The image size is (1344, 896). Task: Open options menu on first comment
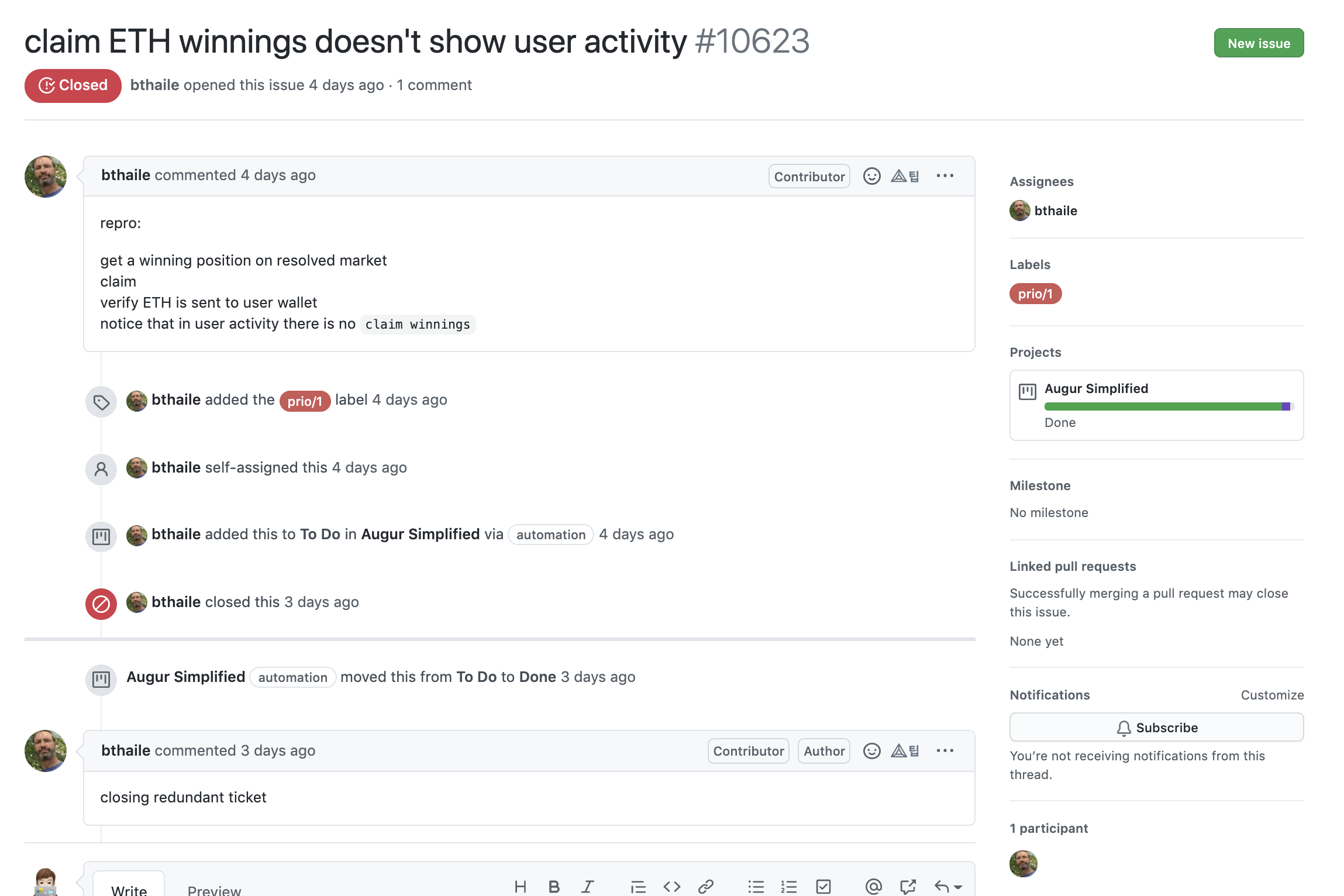[x=945, y=176]
